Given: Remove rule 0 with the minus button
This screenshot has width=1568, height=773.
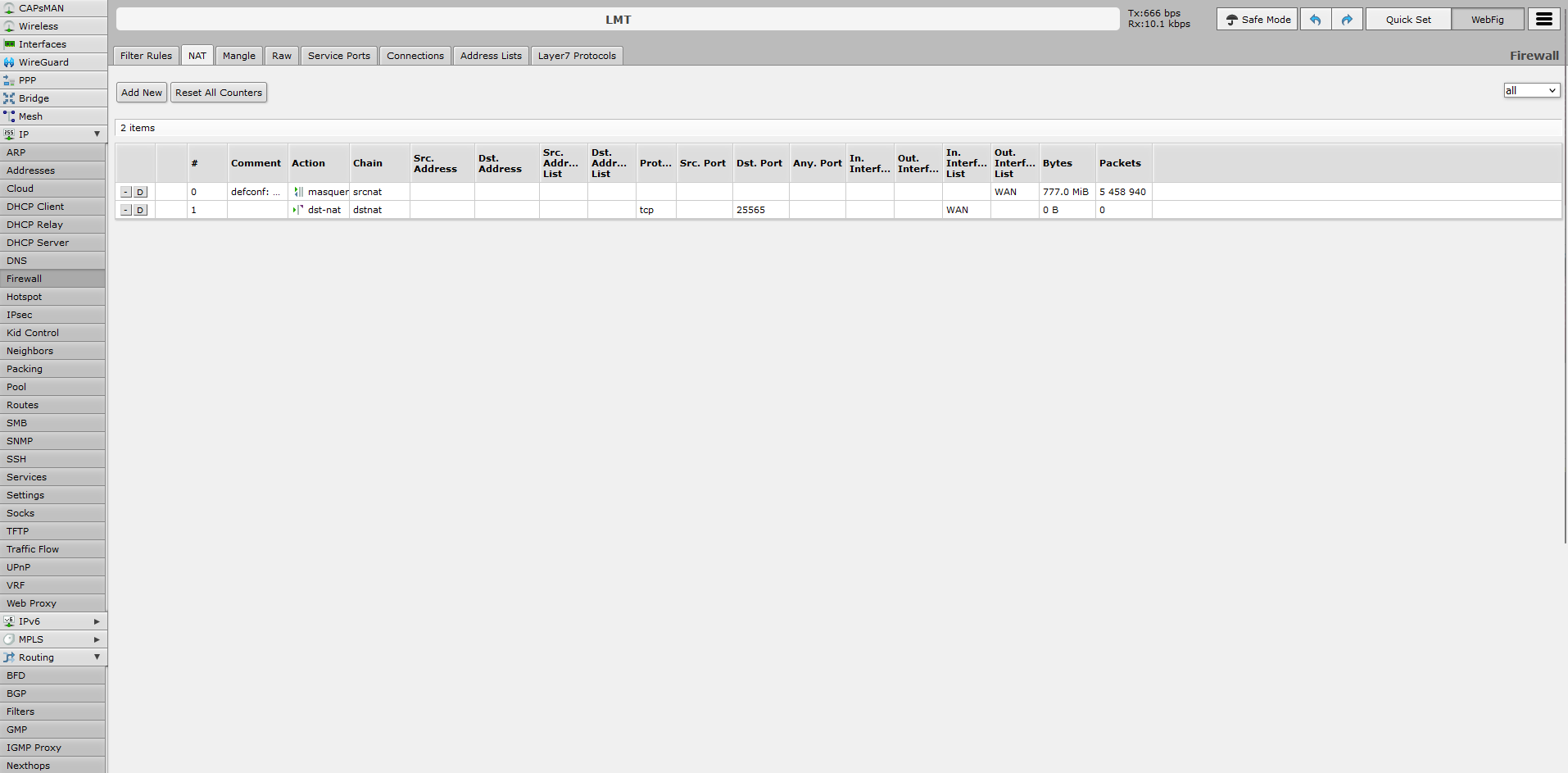Looking at the screenshot, I should (125, 192).
